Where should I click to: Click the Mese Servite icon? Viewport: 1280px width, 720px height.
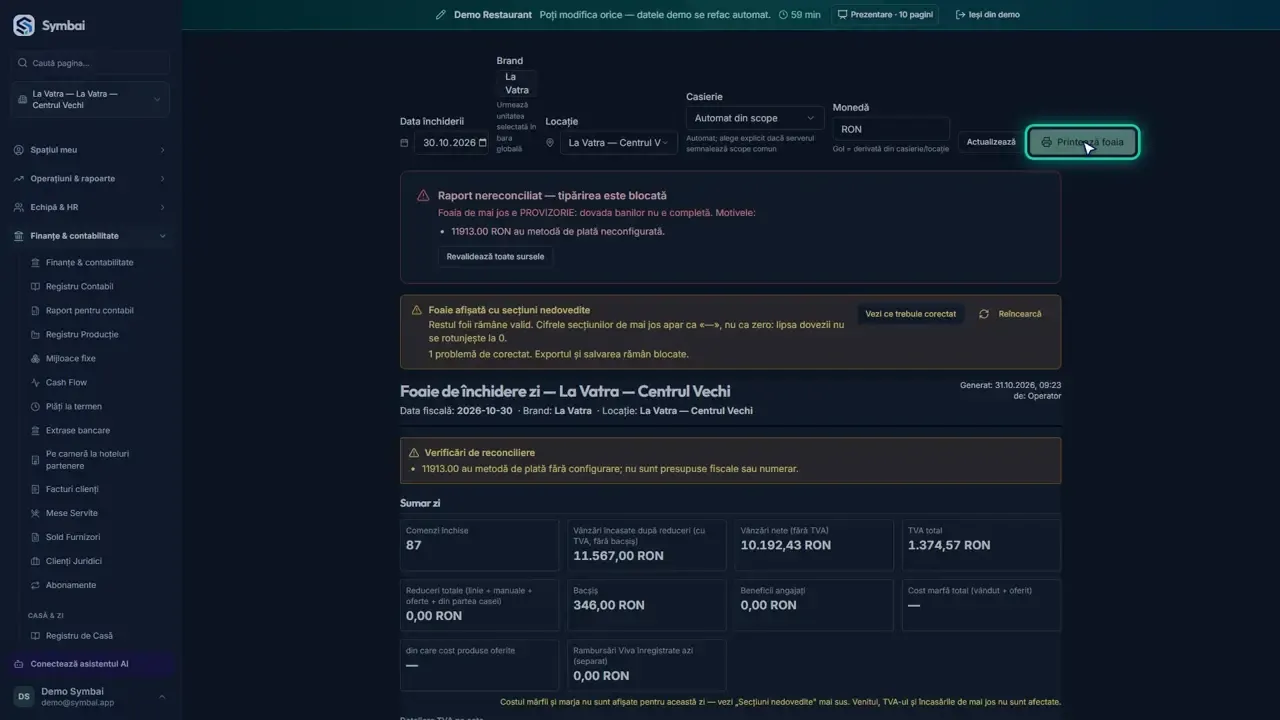click(x=36, y=514)
